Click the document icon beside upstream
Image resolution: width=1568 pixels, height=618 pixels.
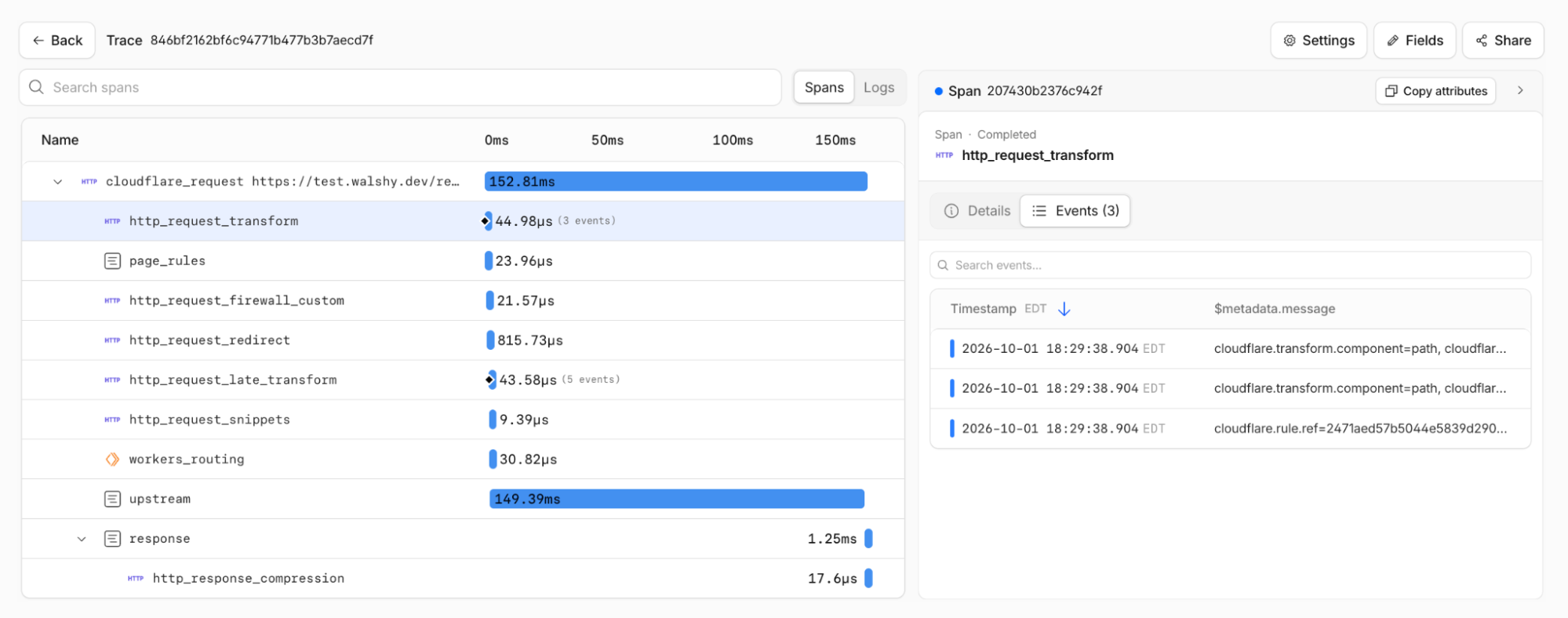(112, 499)
